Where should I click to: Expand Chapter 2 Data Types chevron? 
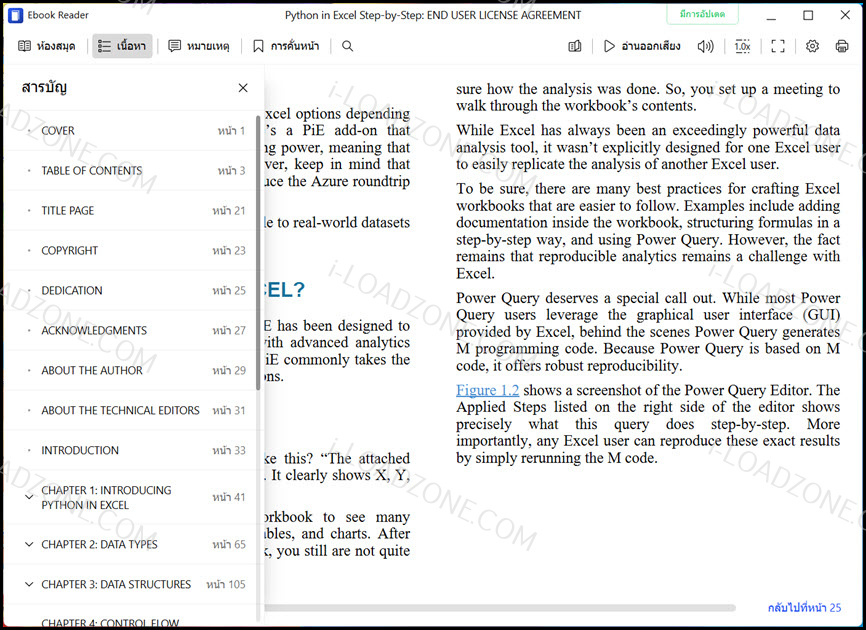pos(29,544)
